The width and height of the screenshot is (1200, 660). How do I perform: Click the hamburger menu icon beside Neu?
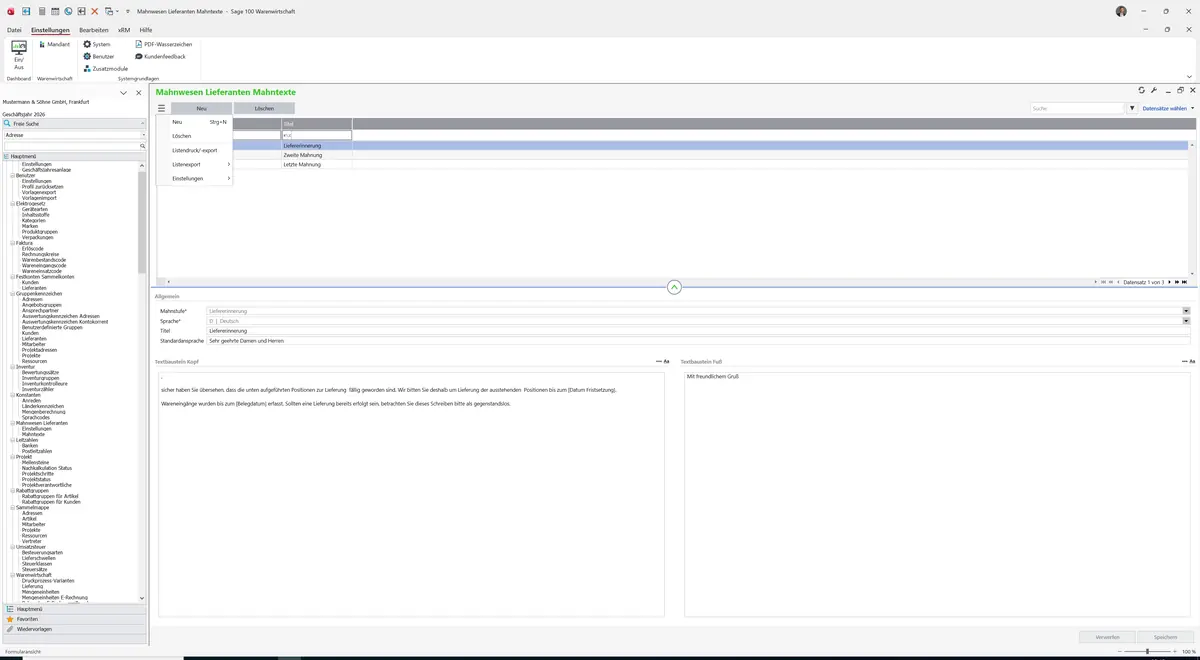coord(161,108)
